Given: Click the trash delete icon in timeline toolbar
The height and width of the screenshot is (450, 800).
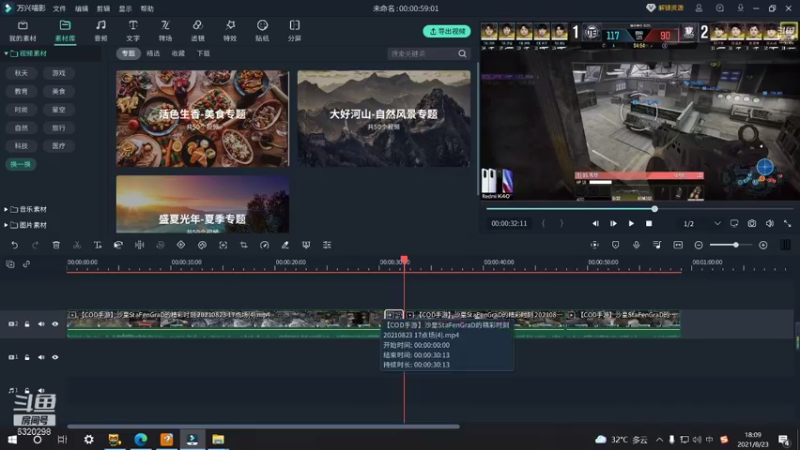Looking at the screenshot, I should click(56, 245).
